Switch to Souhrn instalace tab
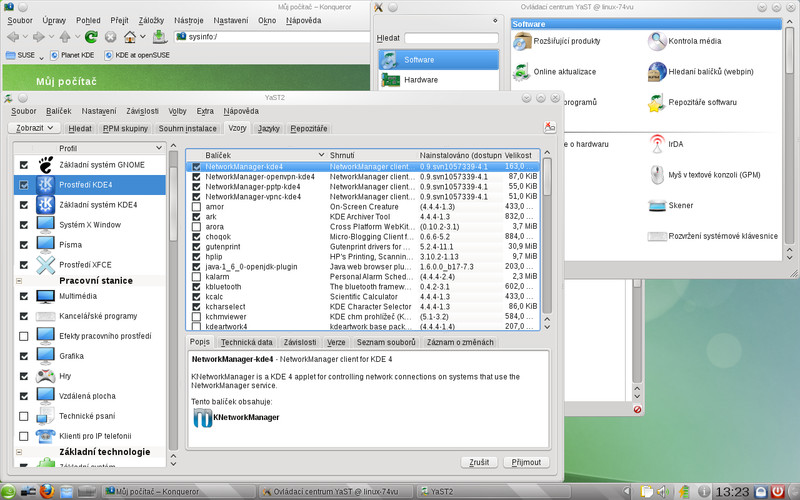 (x=187, y=129)
